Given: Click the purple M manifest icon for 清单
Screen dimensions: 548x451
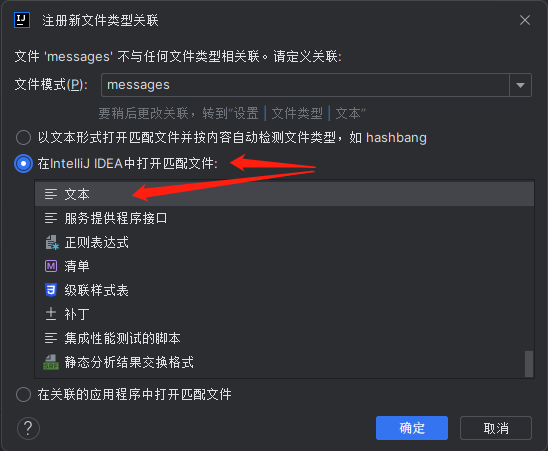Looking at the screenshot, I should coord(51,266).
